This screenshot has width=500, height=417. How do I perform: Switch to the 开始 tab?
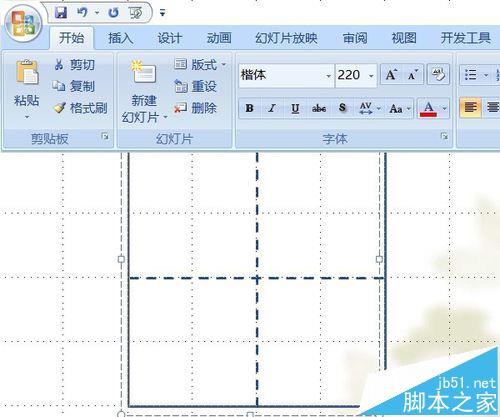[x=71, y=38]
